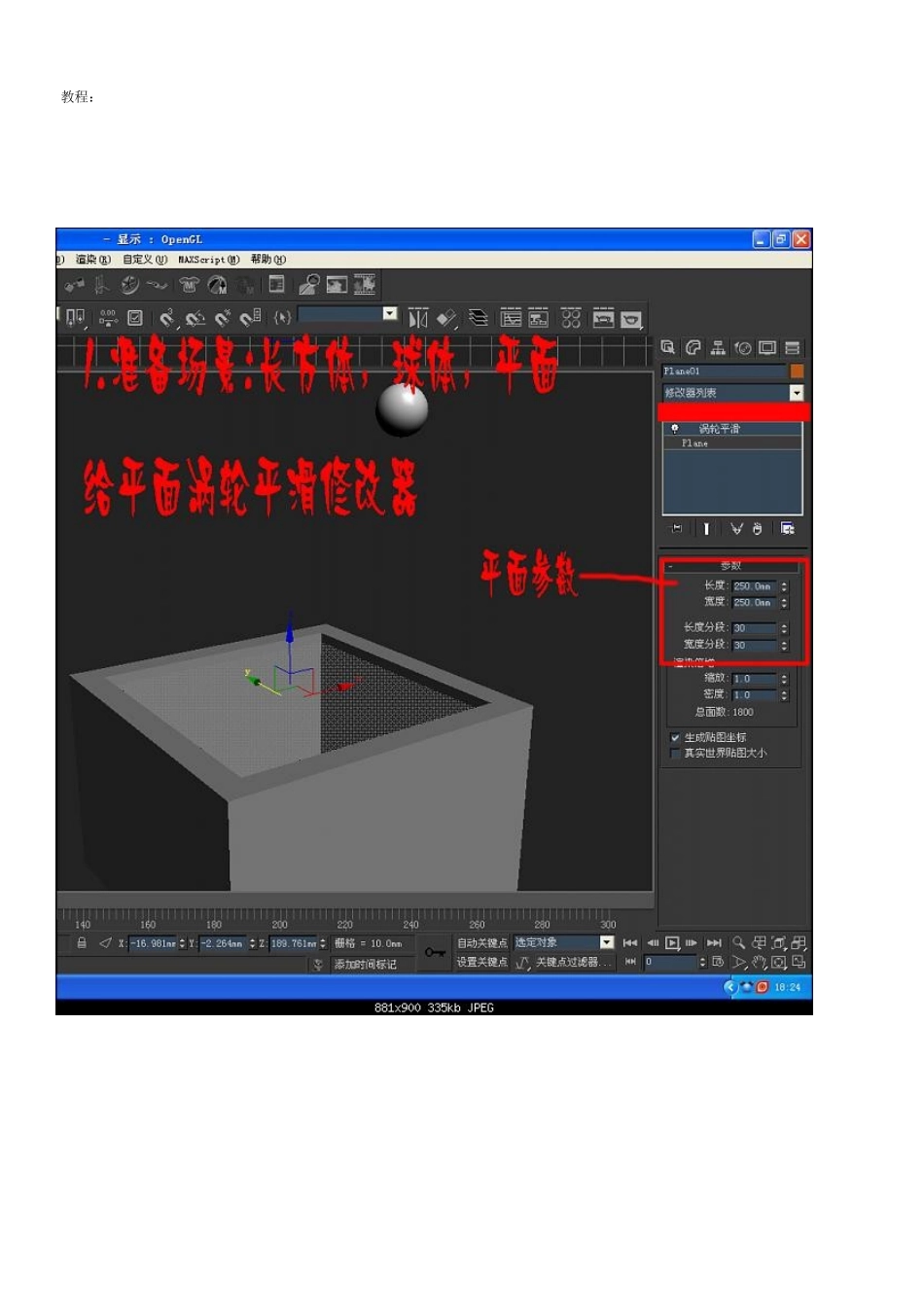Open the Modify command panel tab
Image resolution: width=924 pixels, height=1307 pixels.
tap(693, 347)
